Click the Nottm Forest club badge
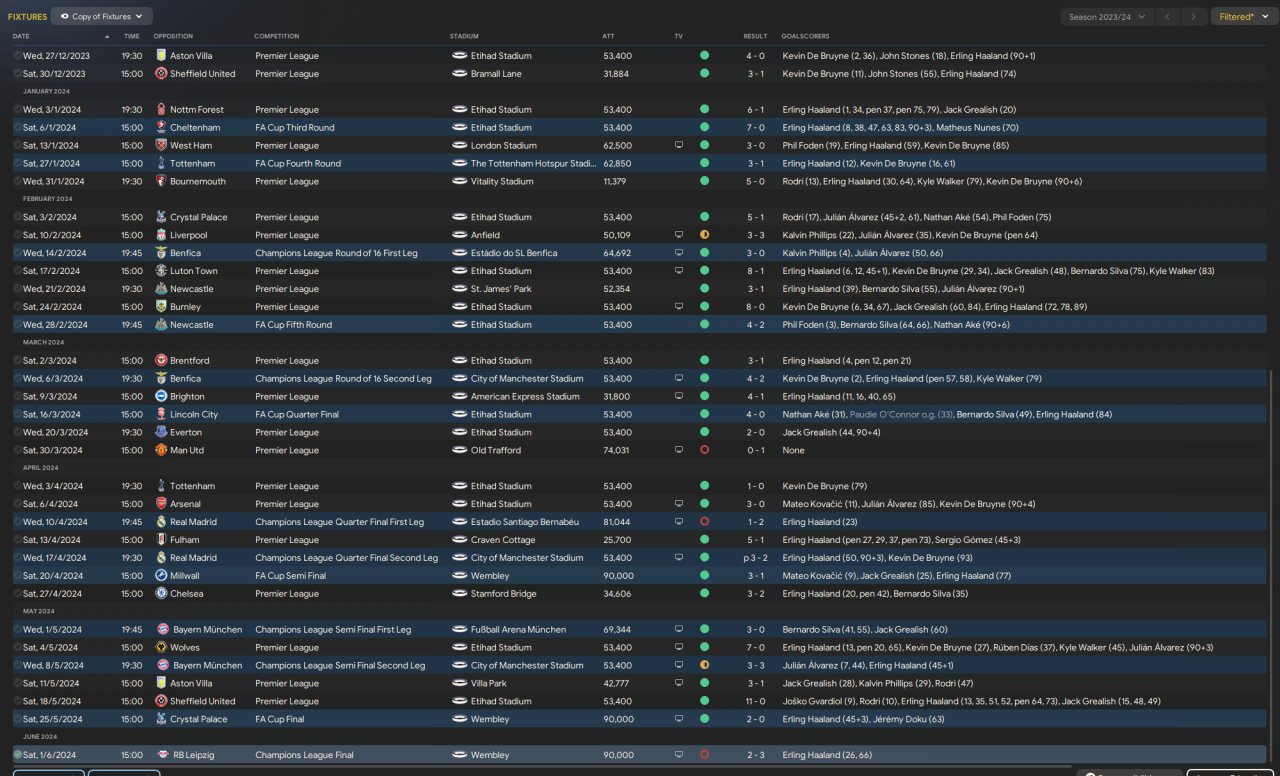Image resolution: width=1280 pixels, height=776 pixels. [x=161, y=110]
